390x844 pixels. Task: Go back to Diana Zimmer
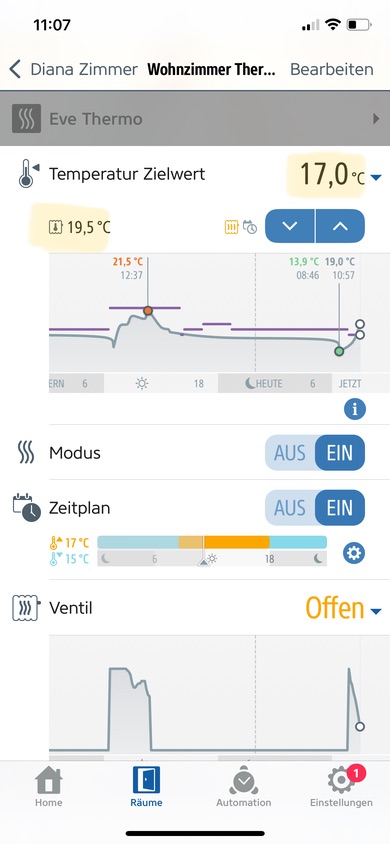click(x=74, y=69)
